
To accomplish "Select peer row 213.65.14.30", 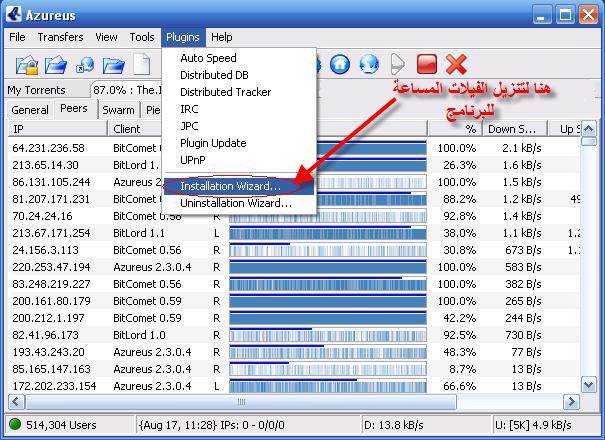I will (294, 165).
